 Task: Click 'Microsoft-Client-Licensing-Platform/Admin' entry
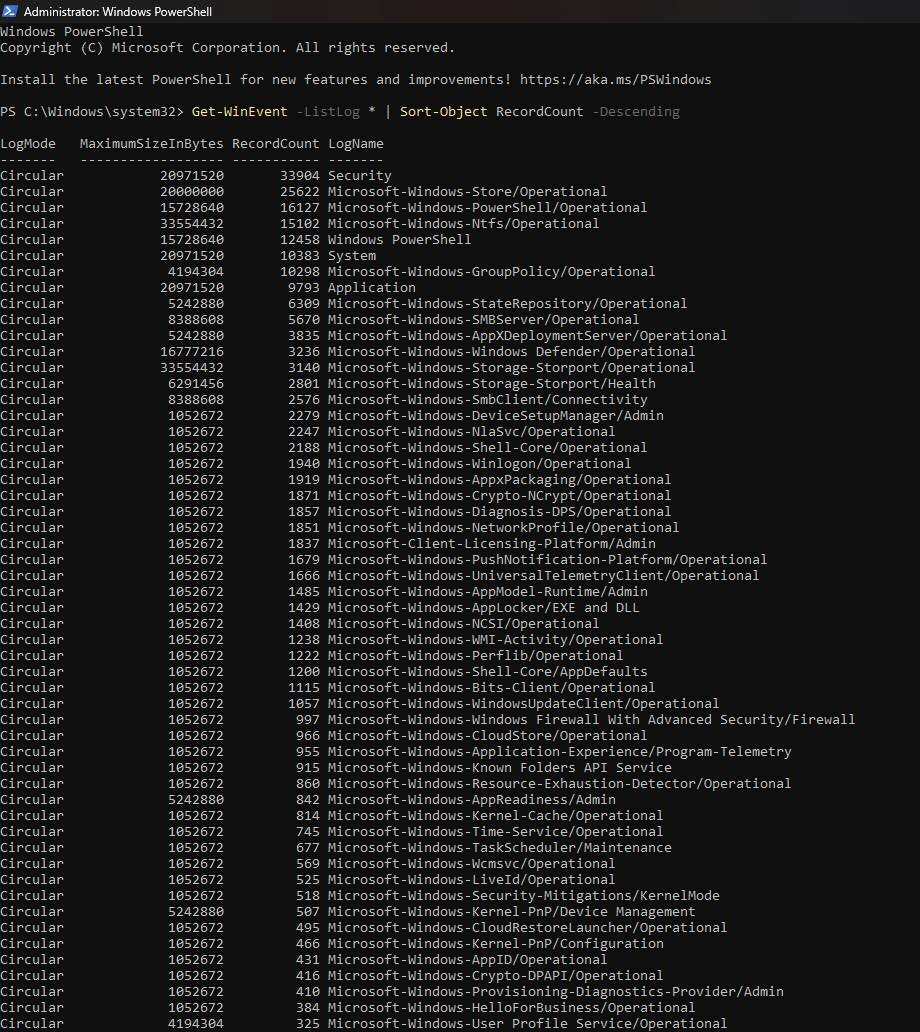point(491,544)
